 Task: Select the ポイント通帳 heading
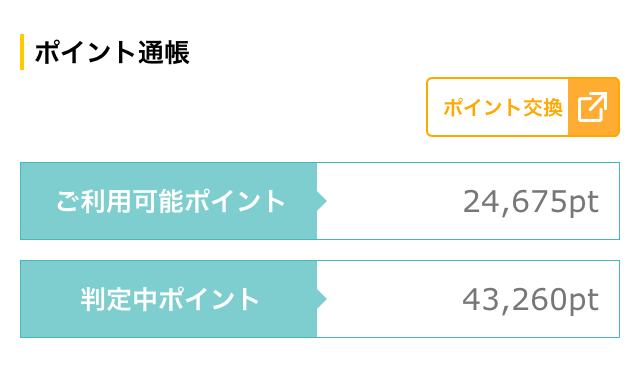112,53
